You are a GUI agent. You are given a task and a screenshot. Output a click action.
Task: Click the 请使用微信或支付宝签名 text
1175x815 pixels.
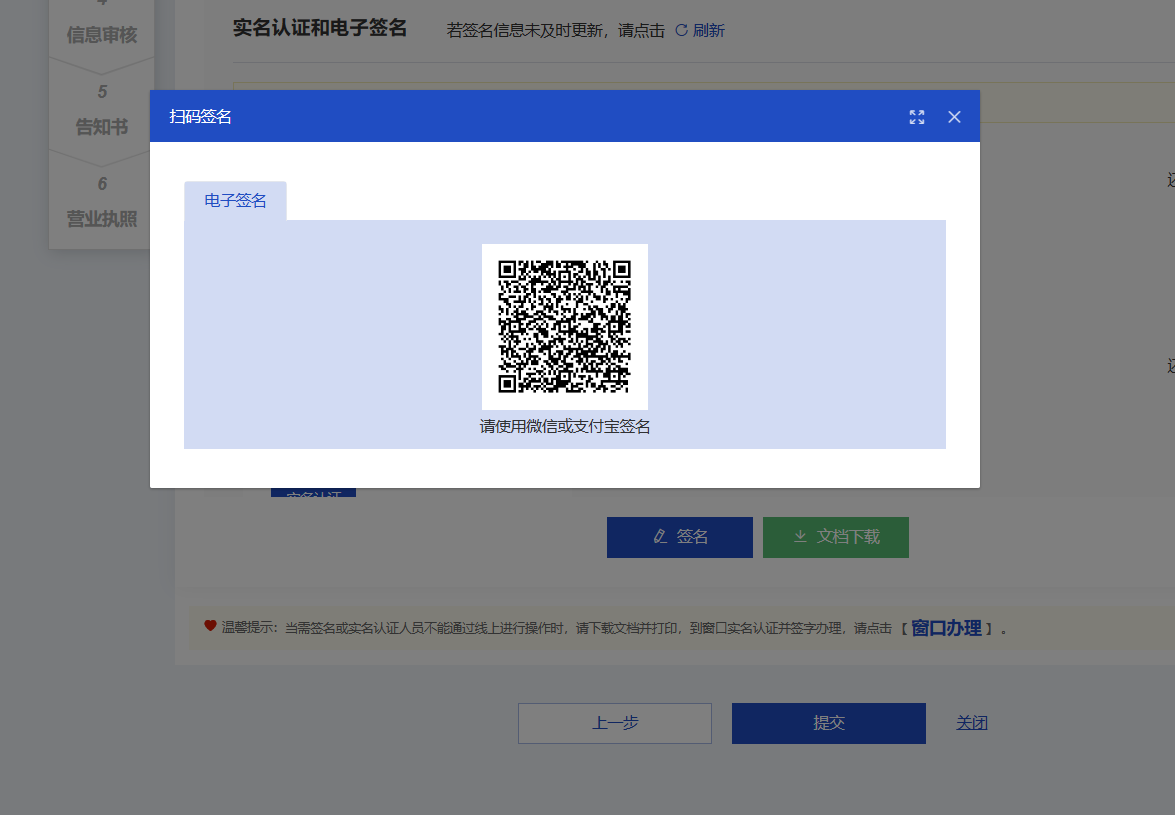565,427
